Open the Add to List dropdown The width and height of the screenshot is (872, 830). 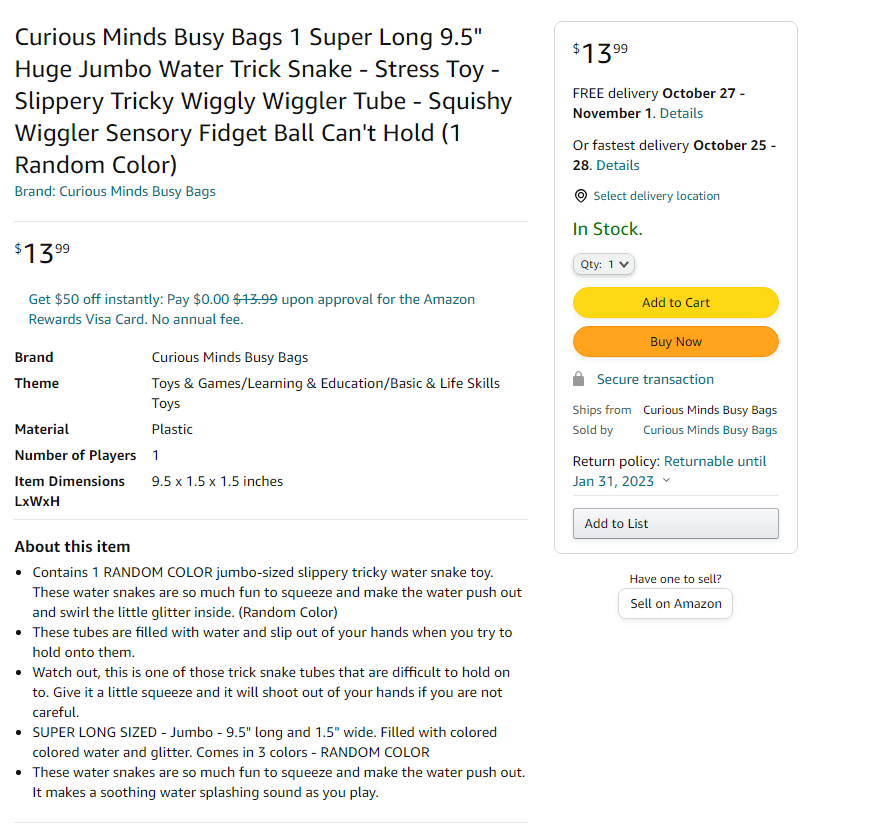coord(675,523)
